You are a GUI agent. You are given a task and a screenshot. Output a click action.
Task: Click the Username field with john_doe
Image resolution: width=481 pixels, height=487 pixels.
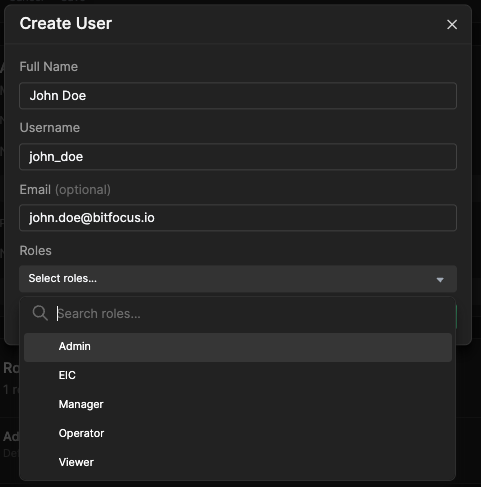[238, 157]
